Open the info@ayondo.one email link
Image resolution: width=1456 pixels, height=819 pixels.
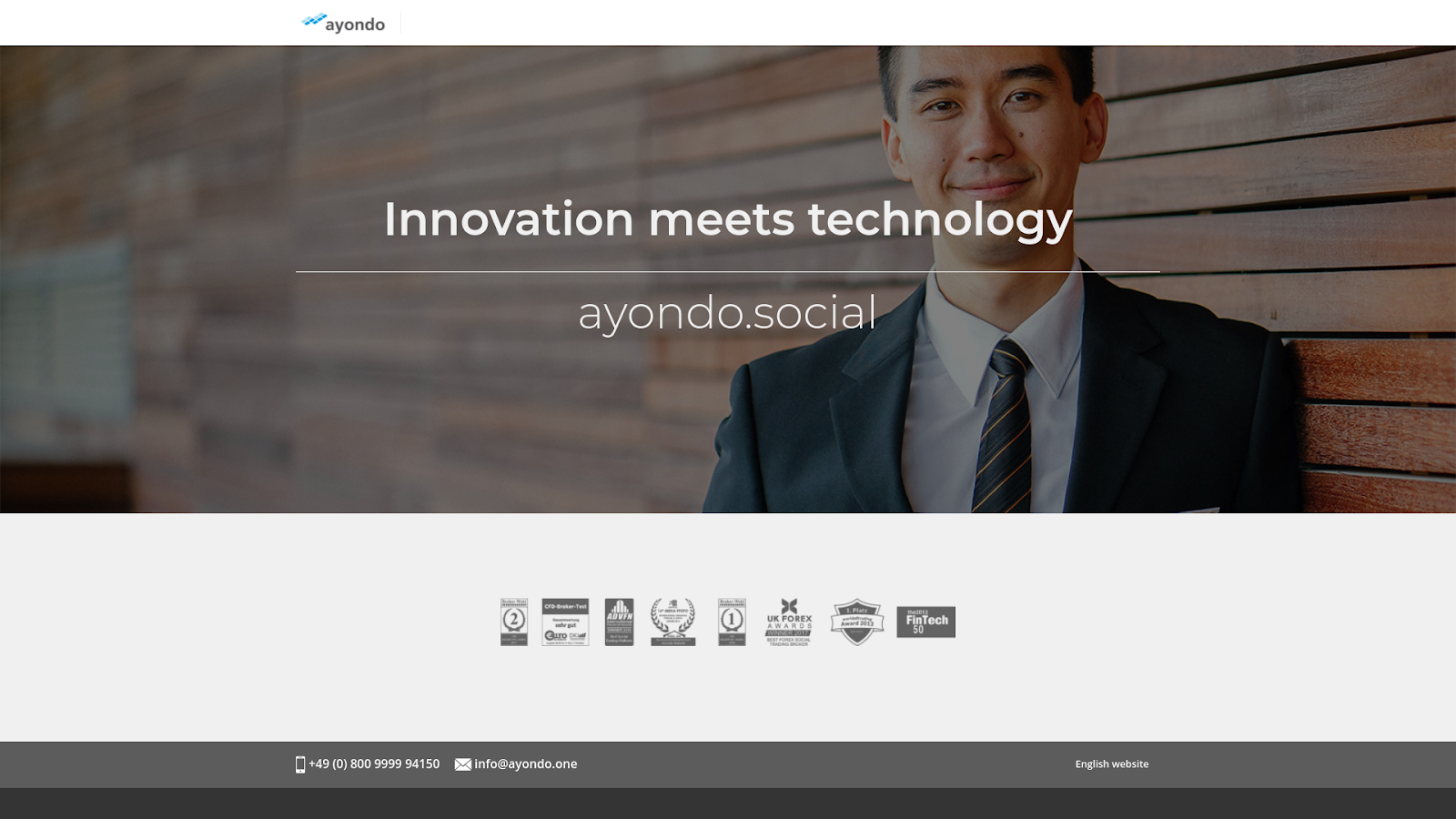coord(526,764)
